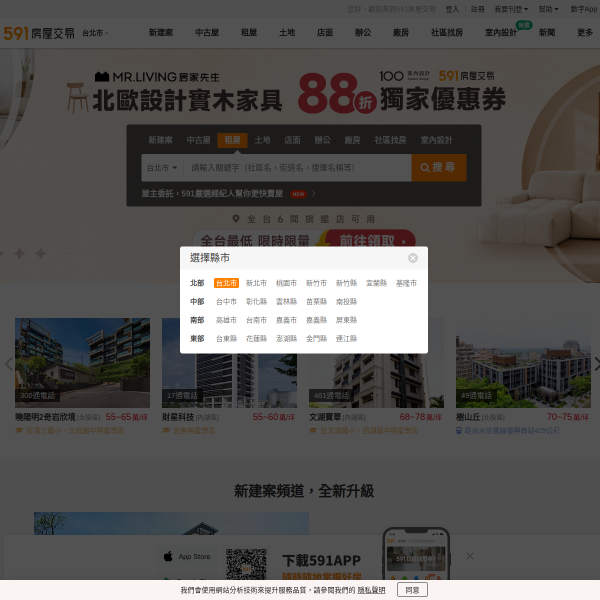Screen dimensions: 600x600
Task: Open 室內設計 in the top navigation
Action: click(x=501, y=33)
